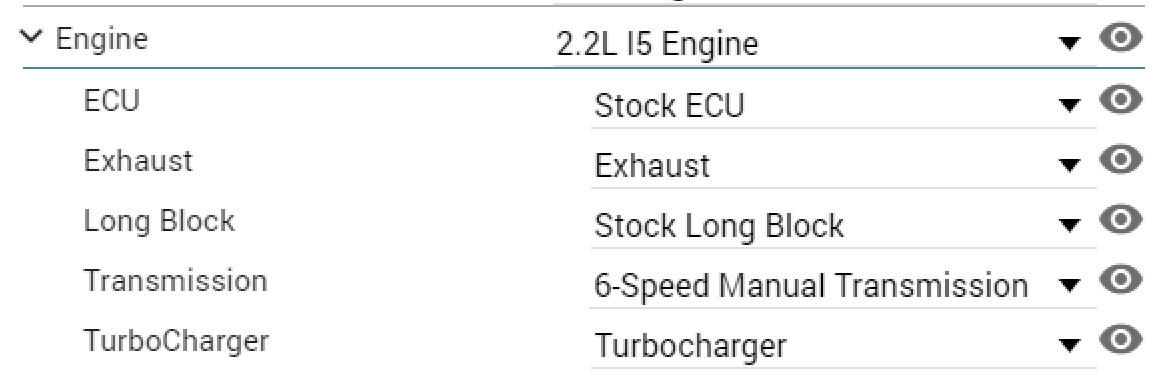Viewport: 1159px width, 377px height.
Task: Select the Transmission slot label
Action: 175,281
